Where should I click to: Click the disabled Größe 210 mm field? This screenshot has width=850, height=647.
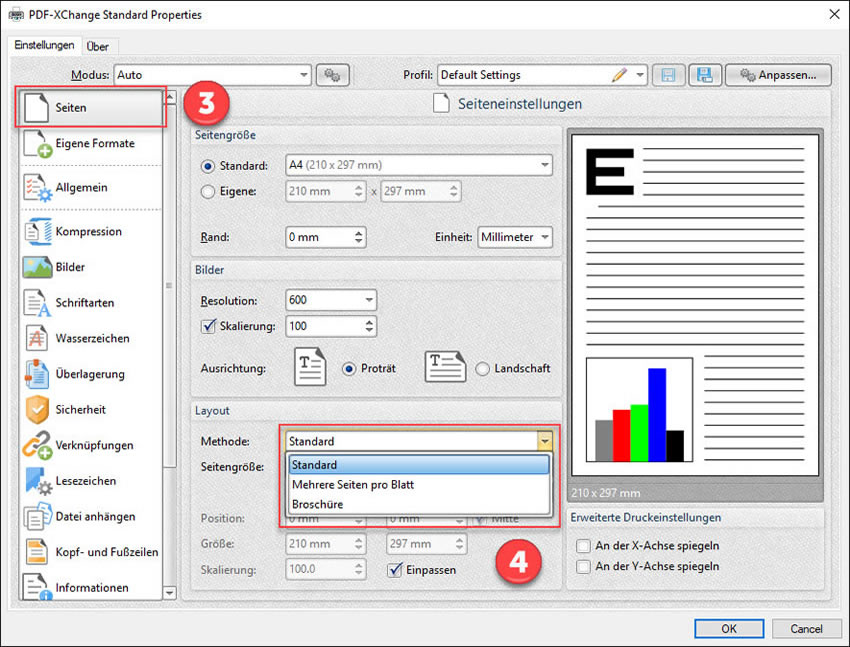pyautogui.click(x=326, y=544)
